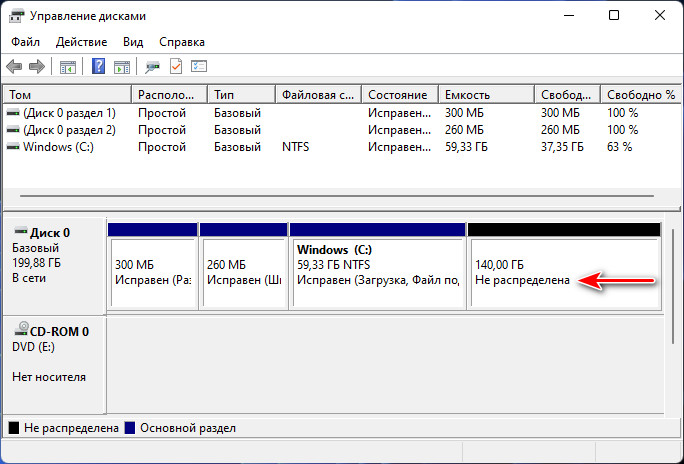Click the Нет носителя text under CD-ROM 0
The image size is (684, 464).
[x=49, y=377]
